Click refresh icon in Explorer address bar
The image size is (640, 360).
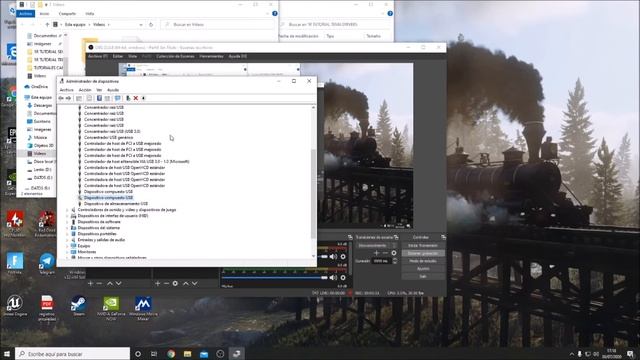(x=151, y=24)
